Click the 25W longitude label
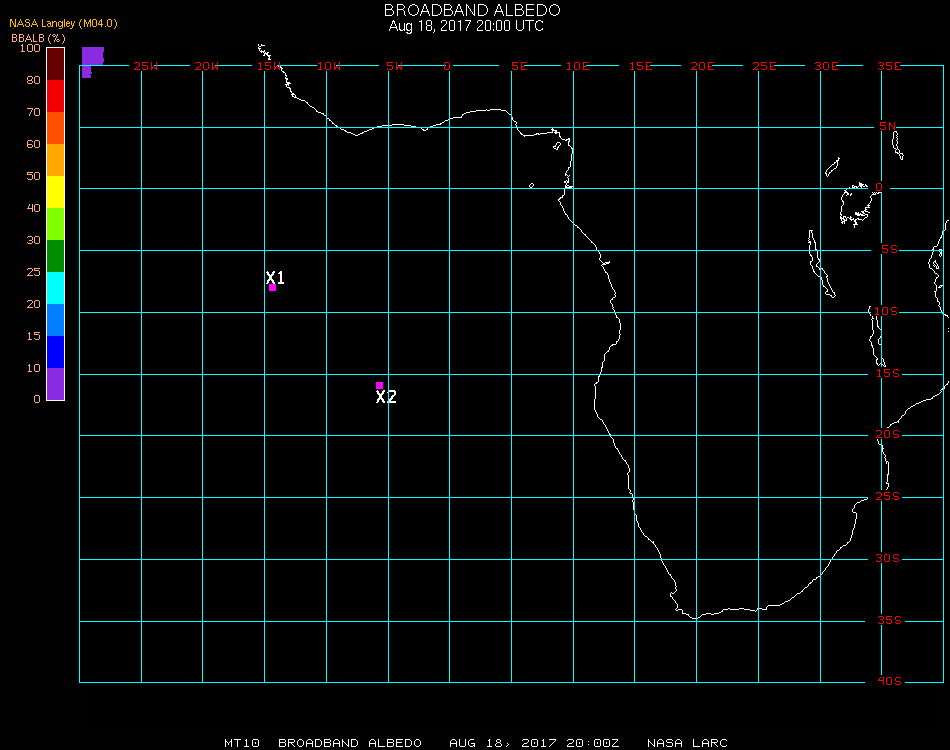The height and width of the screenshot is (750, 950). [x=145, y=66]
